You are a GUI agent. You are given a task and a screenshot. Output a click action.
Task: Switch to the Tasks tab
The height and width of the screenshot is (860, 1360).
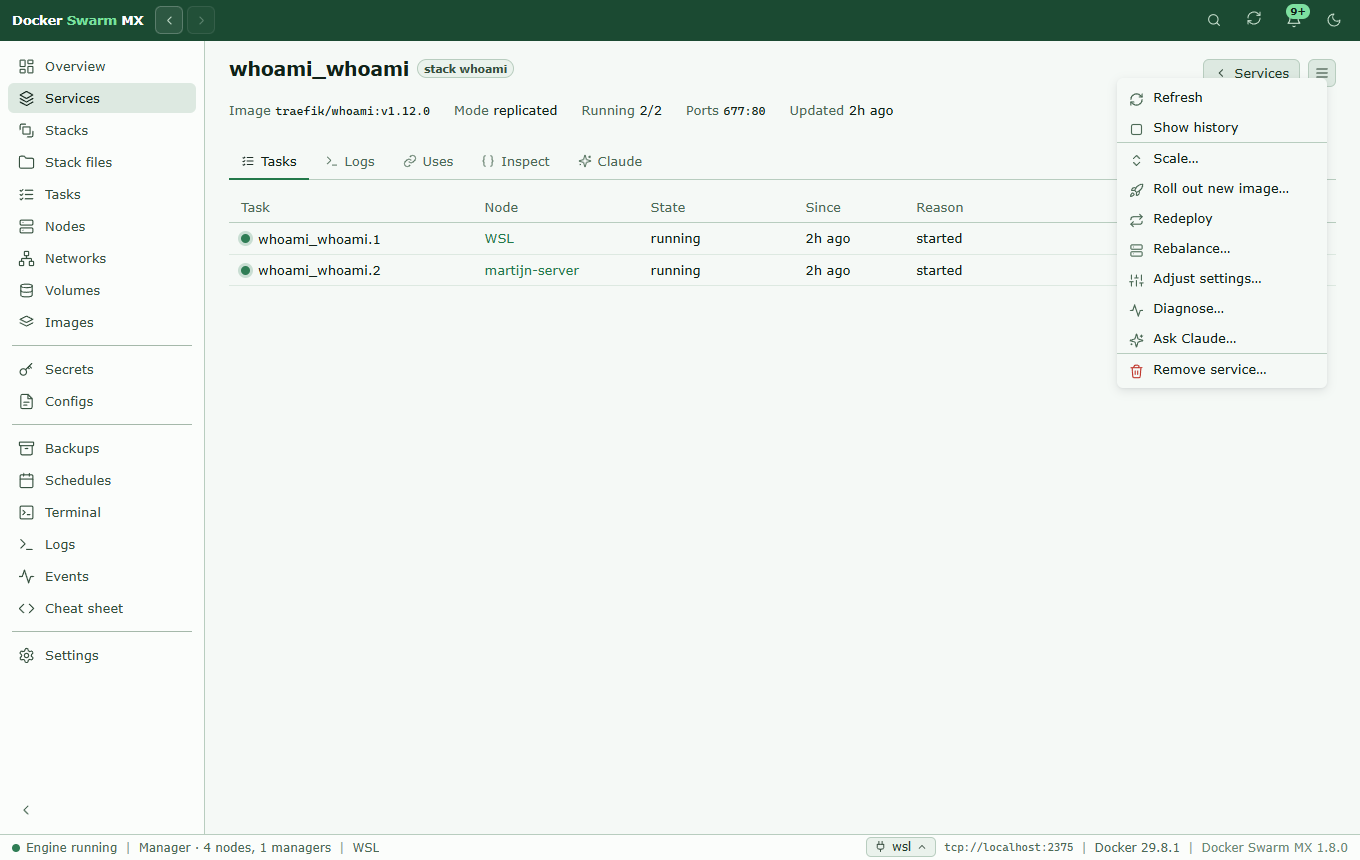pyautogui.click(x=269, y=161)
